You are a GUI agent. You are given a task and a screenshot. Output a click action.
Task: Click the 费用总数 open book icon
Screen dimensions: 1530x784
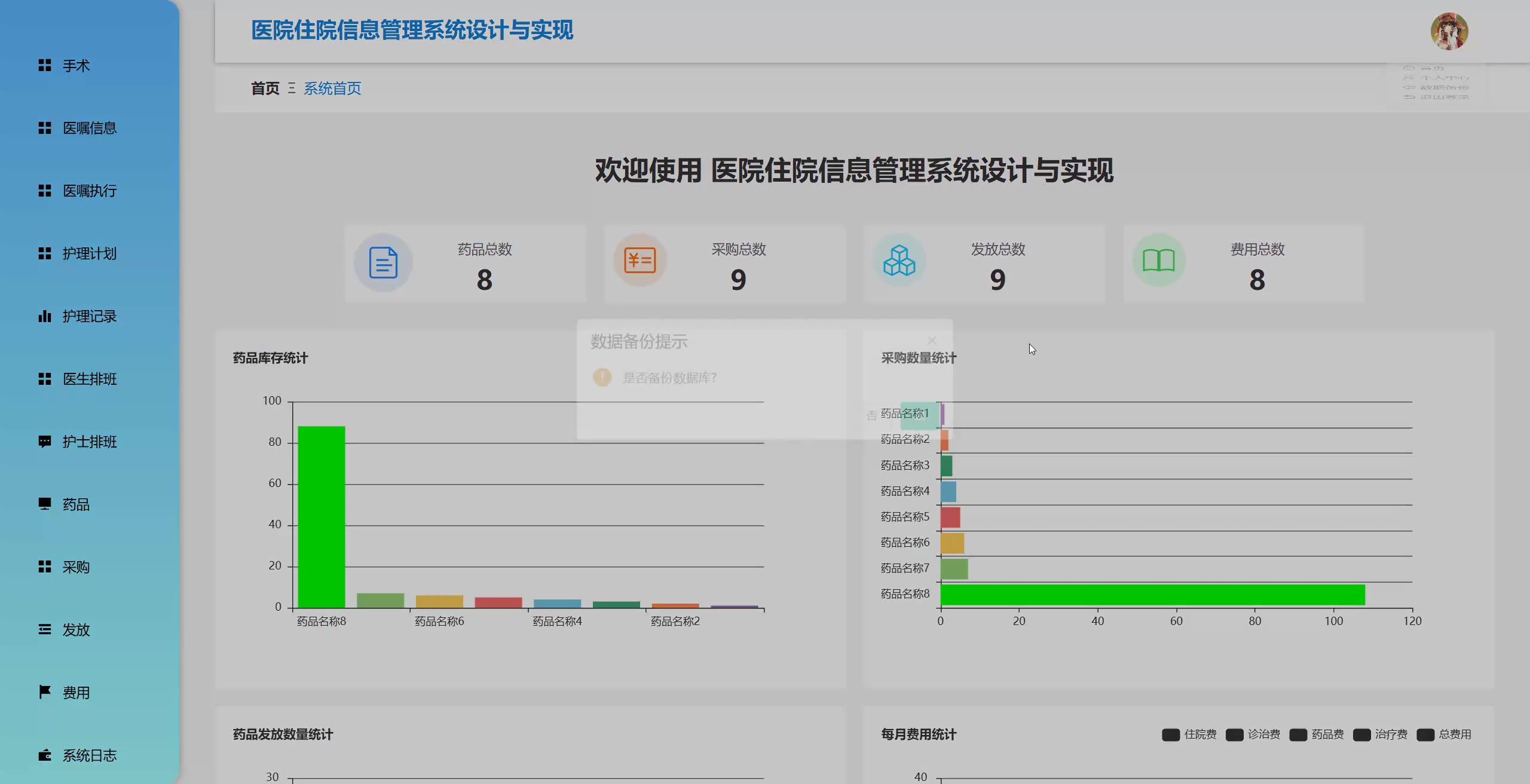pos(1158,261)
